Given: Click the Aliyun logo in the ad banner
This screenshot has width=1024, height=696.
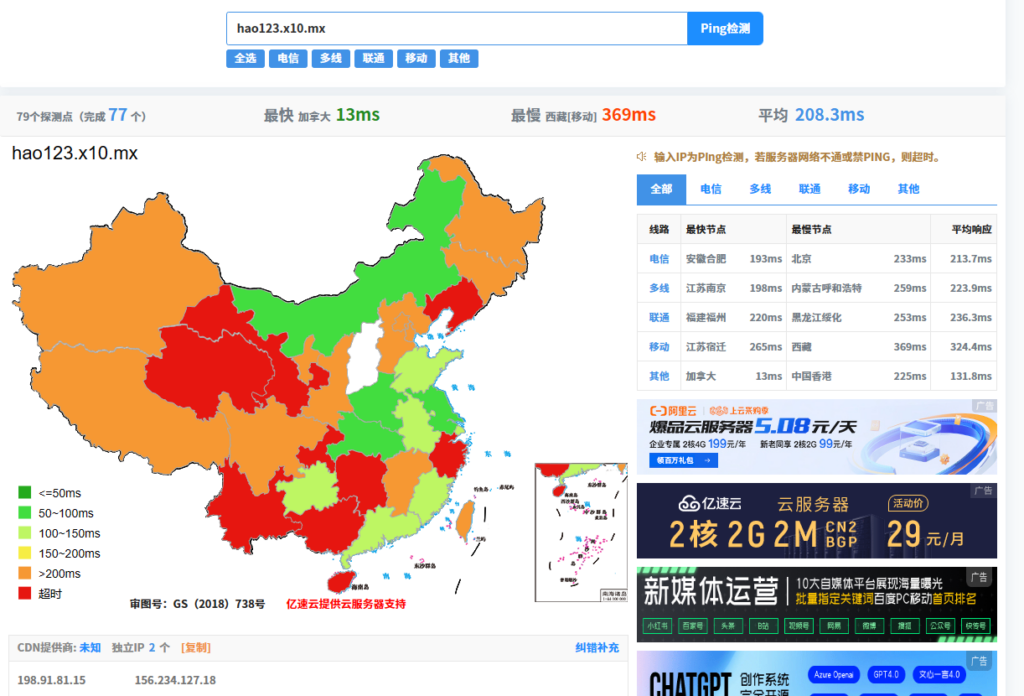Looking at the screenshot, I should click(674, 411).
